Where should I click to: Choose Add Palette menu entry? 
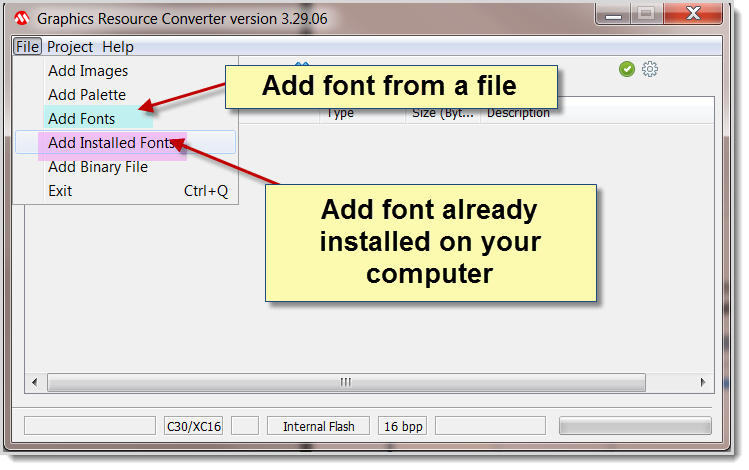point(126,95)
